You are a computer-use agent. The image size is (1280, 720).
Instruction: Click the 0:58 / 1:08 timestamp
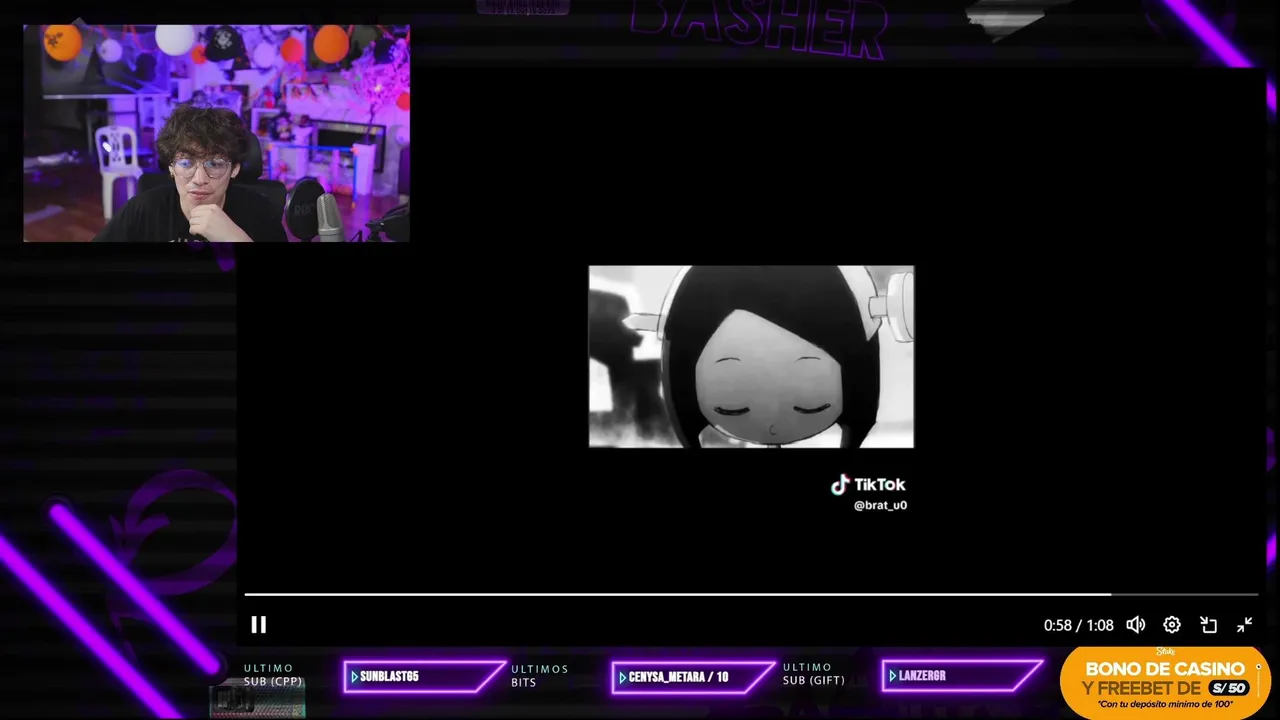1078,625
